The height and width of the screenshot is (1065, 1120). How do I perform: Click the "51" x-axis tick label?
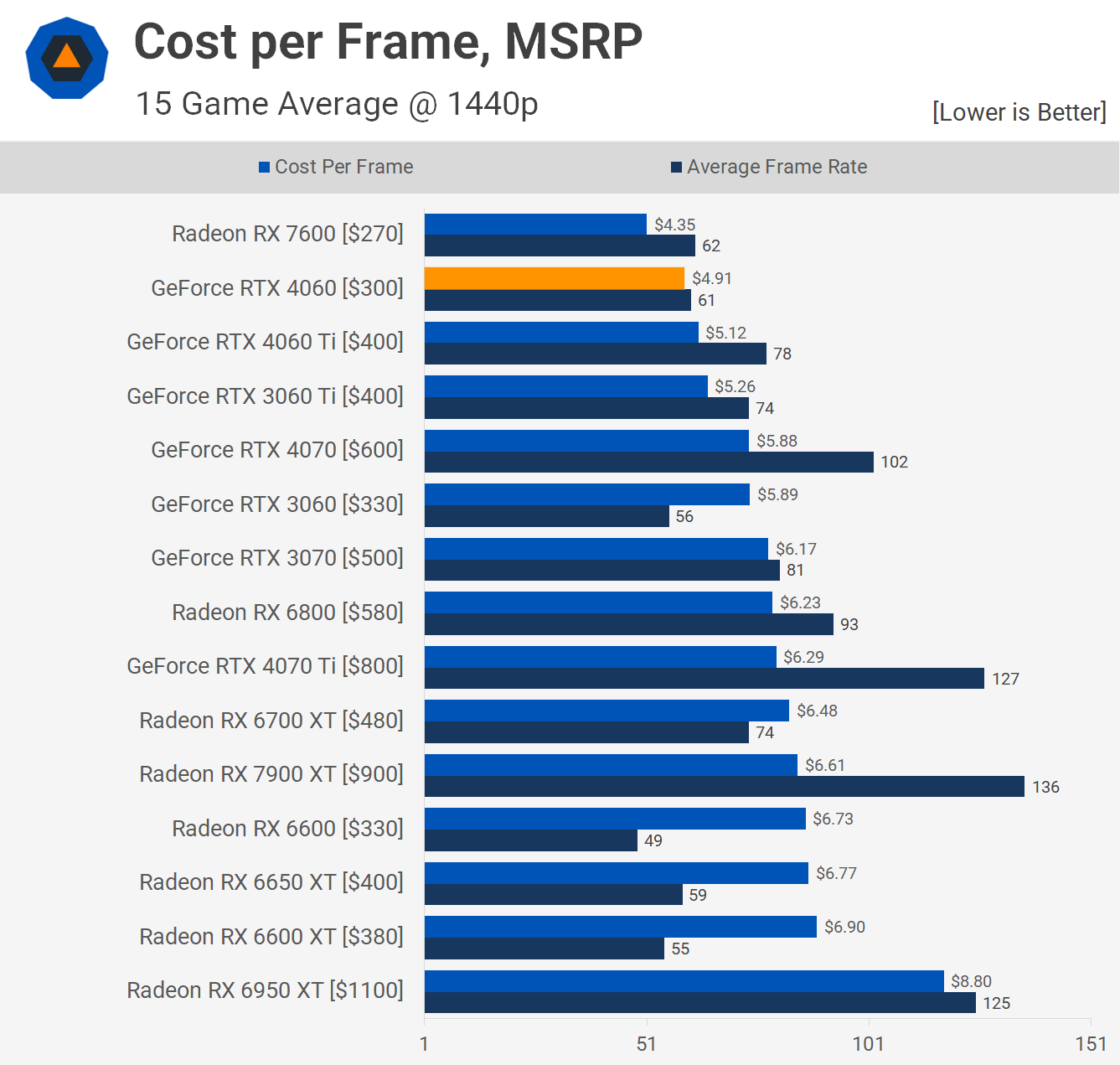(x=647, y=1044)
